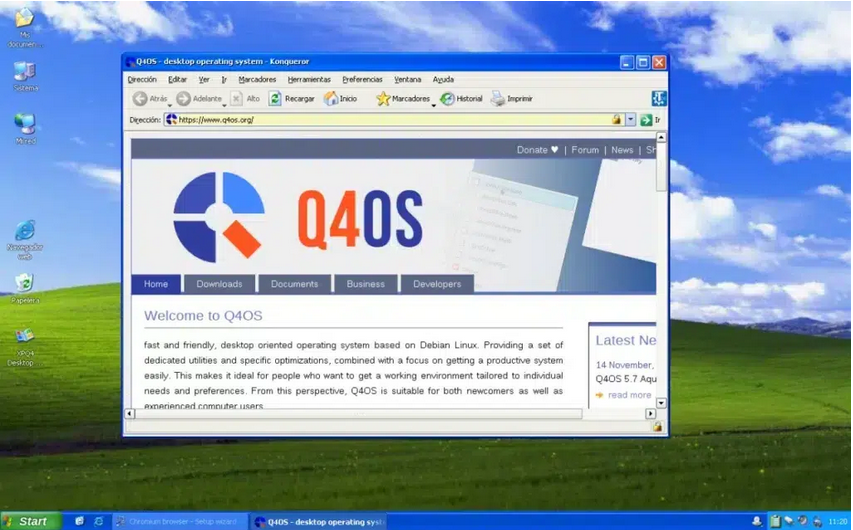The height and width of the screenshot is (530, 853).
Task: Click the lock icon in the address bar
Action: point(616,119)
